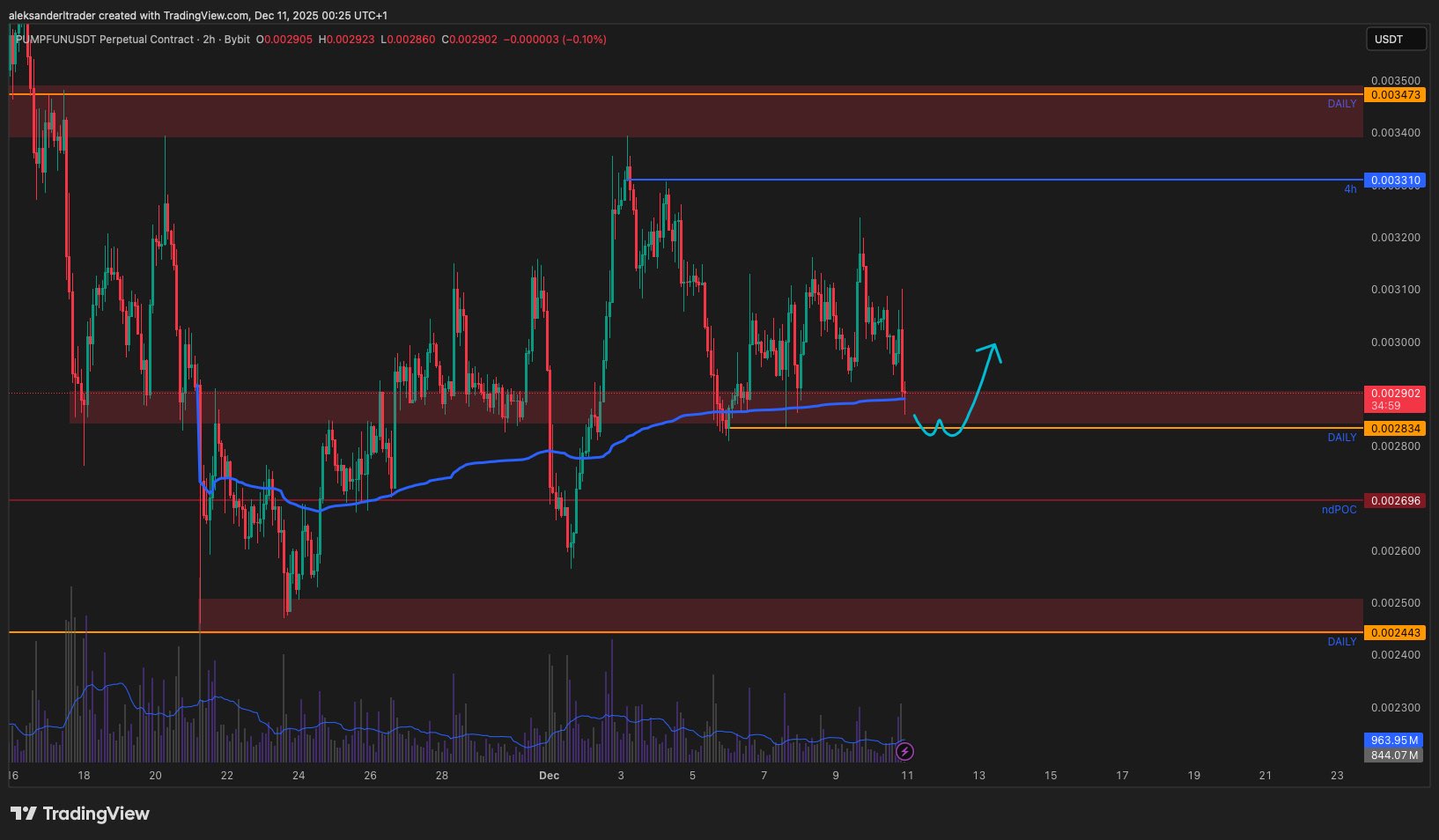This screenshot has width=1439, height=840.
Task: Select the orange 0.003473 price label
Action: [x=1394, y=94]
